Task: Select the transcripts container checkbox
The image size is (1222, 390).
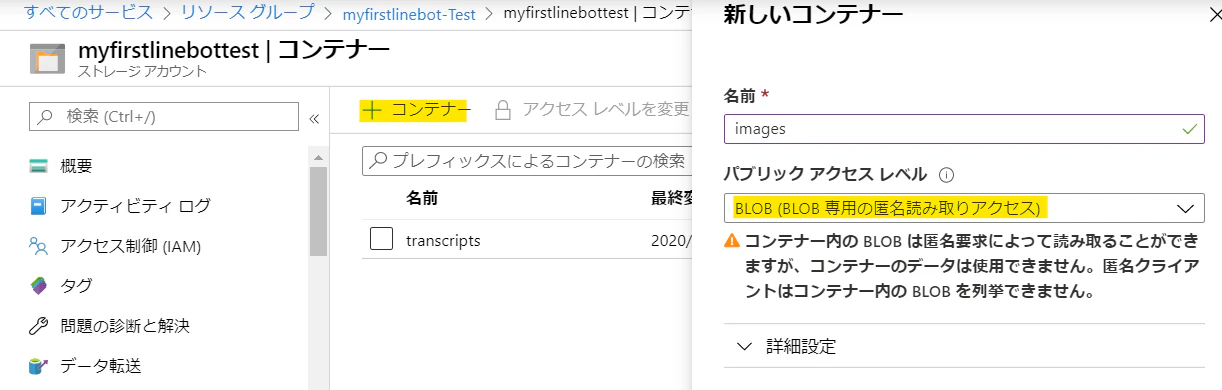Action: click(x=381, y=240)
